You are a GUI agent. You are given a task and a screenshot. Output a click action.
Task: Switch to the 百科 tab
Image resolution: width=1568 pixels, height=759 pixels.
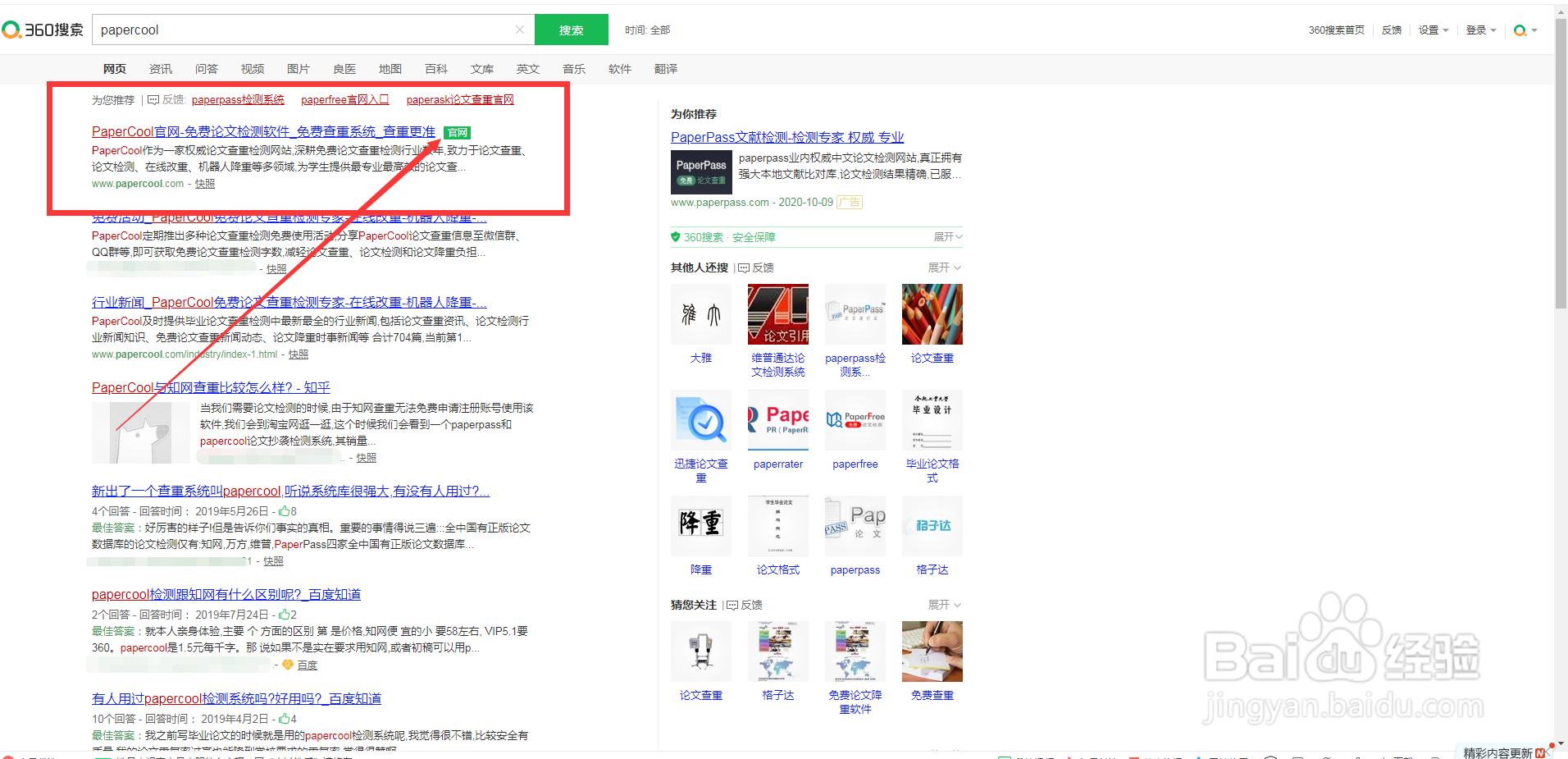click(x=436, y=69)
